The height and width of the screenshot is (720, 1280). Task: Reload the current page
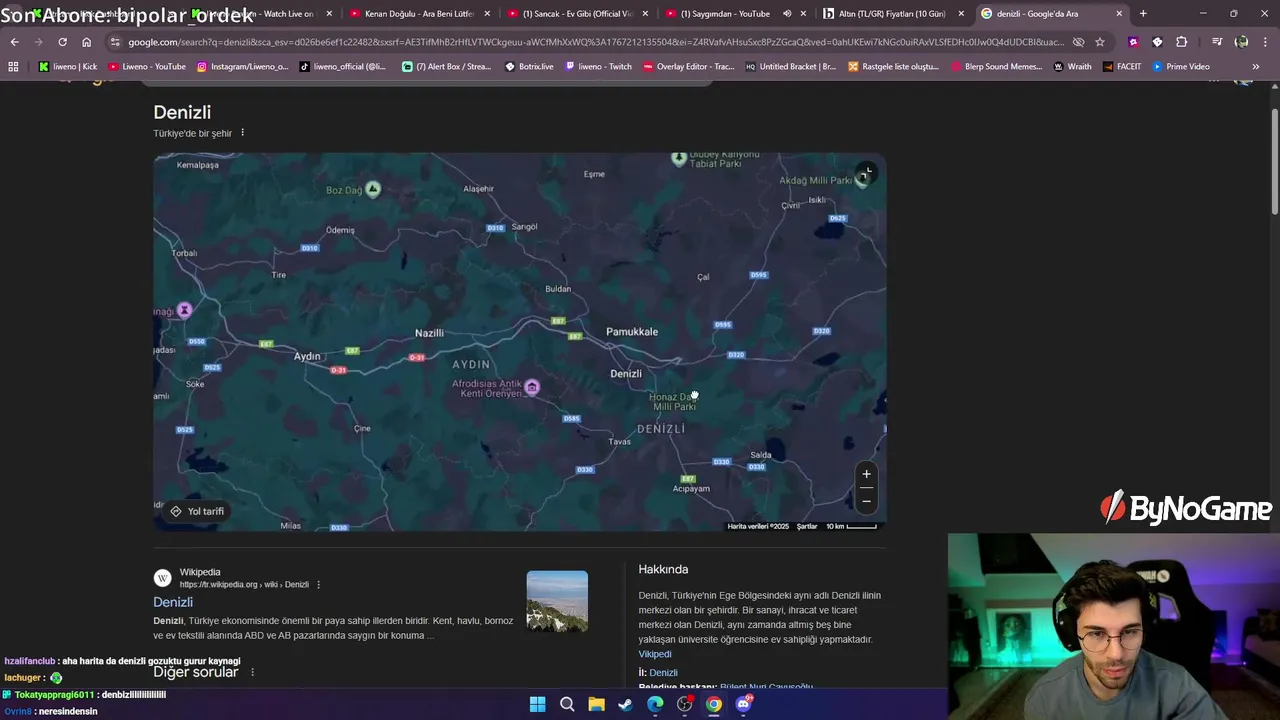click(62, 42)
